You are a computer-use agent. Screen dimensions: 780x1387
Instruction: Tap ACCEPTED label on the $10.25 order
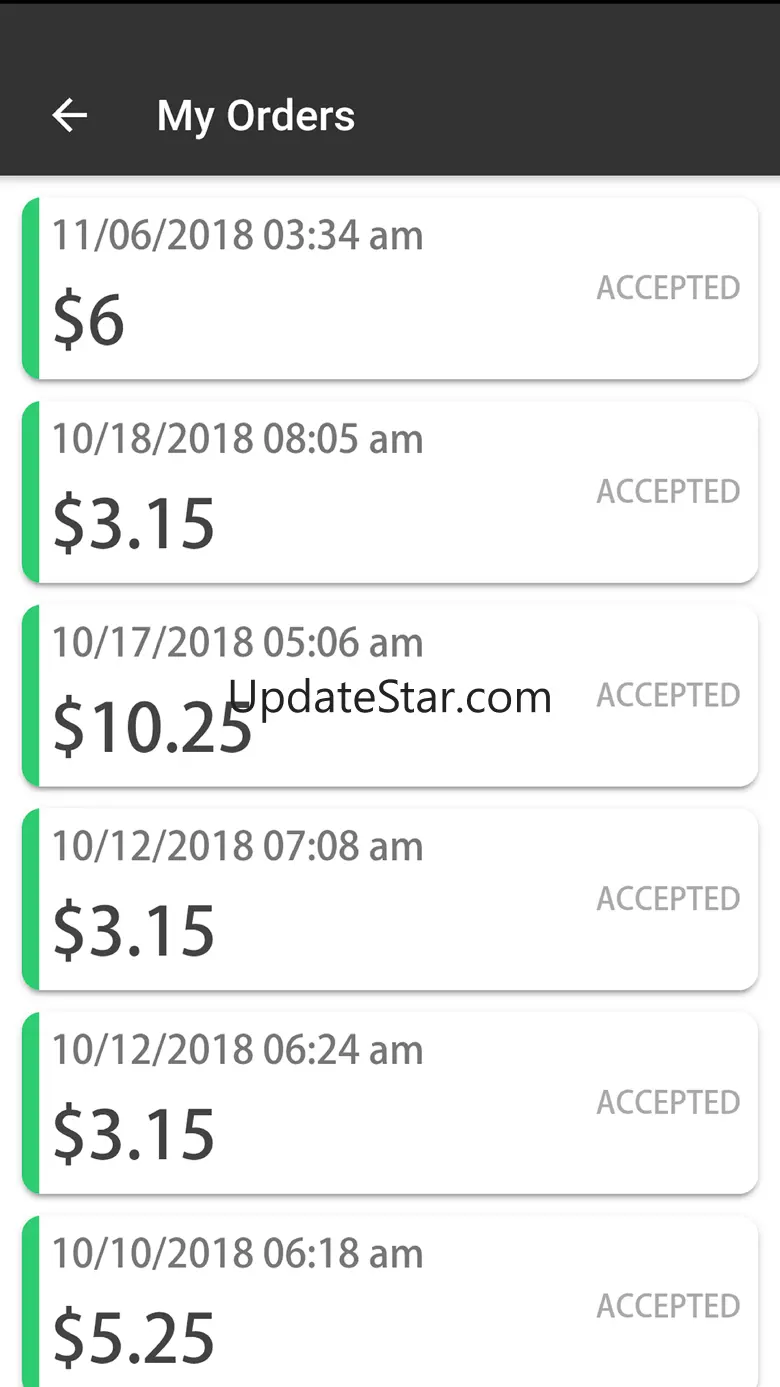point(668,695)
